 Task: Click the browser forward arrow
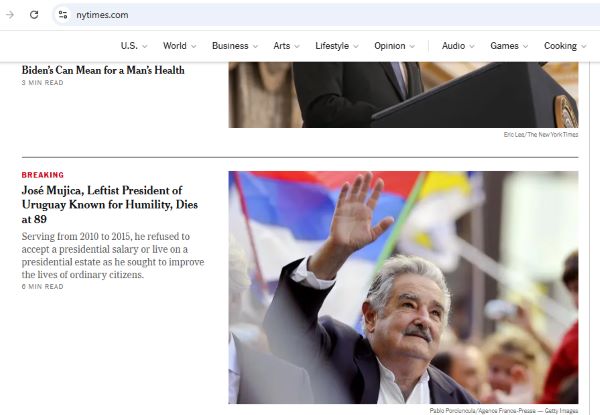click(10, 15)
